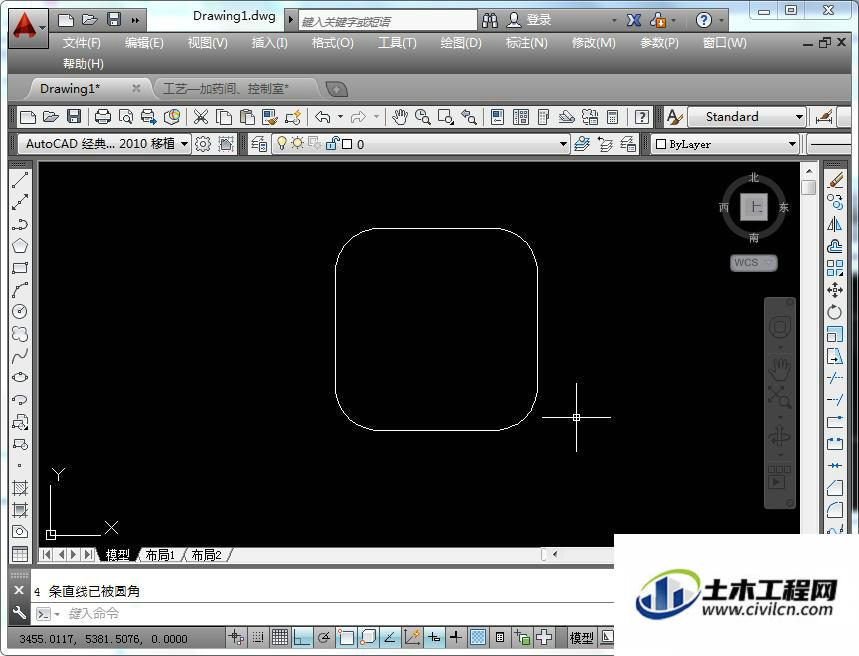Viewport: 859px width, 656px height.
Task: Toggle Object Snap in status bar
Action: [346, 637]
